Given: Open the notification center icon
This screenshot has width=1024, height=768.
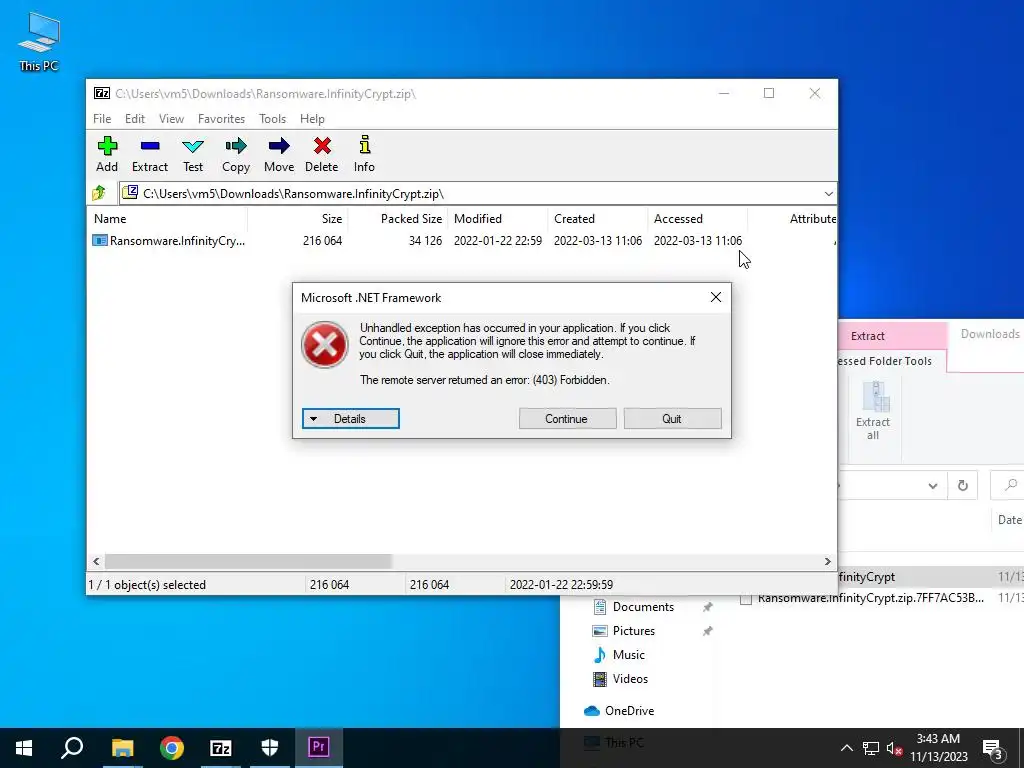Looking at the screenshot, I should coord(993,748).
